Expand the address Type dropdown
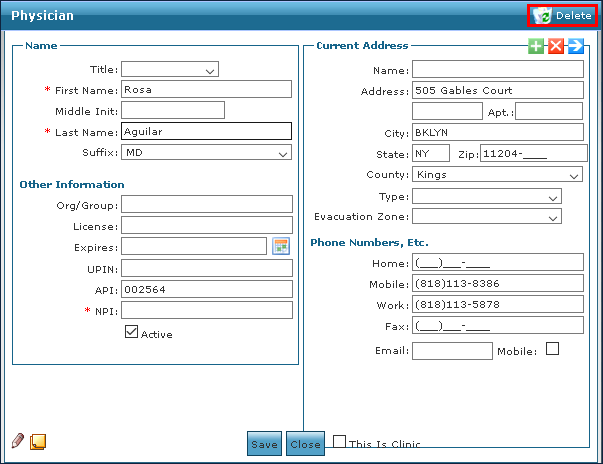Viewport: 603px width, 464px height. click(x=486, y=197)
